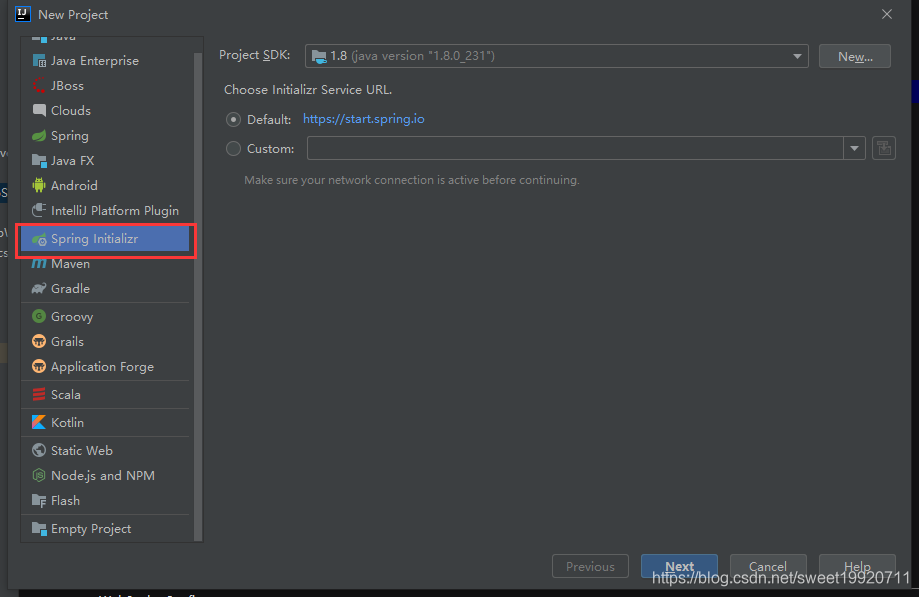
Task: Click the Previous button
Action: coord(590,567)
